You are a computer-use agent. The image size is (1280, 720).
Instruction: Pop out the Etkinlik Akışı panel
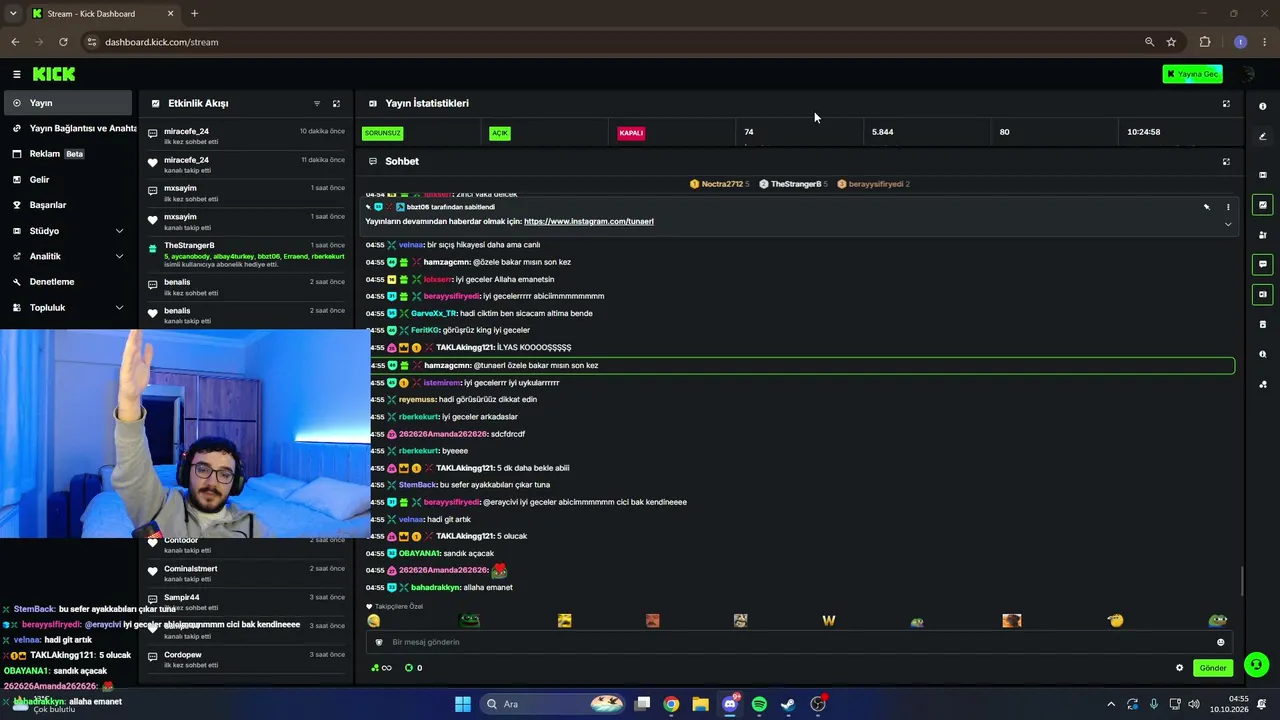[x=336, y=104]
